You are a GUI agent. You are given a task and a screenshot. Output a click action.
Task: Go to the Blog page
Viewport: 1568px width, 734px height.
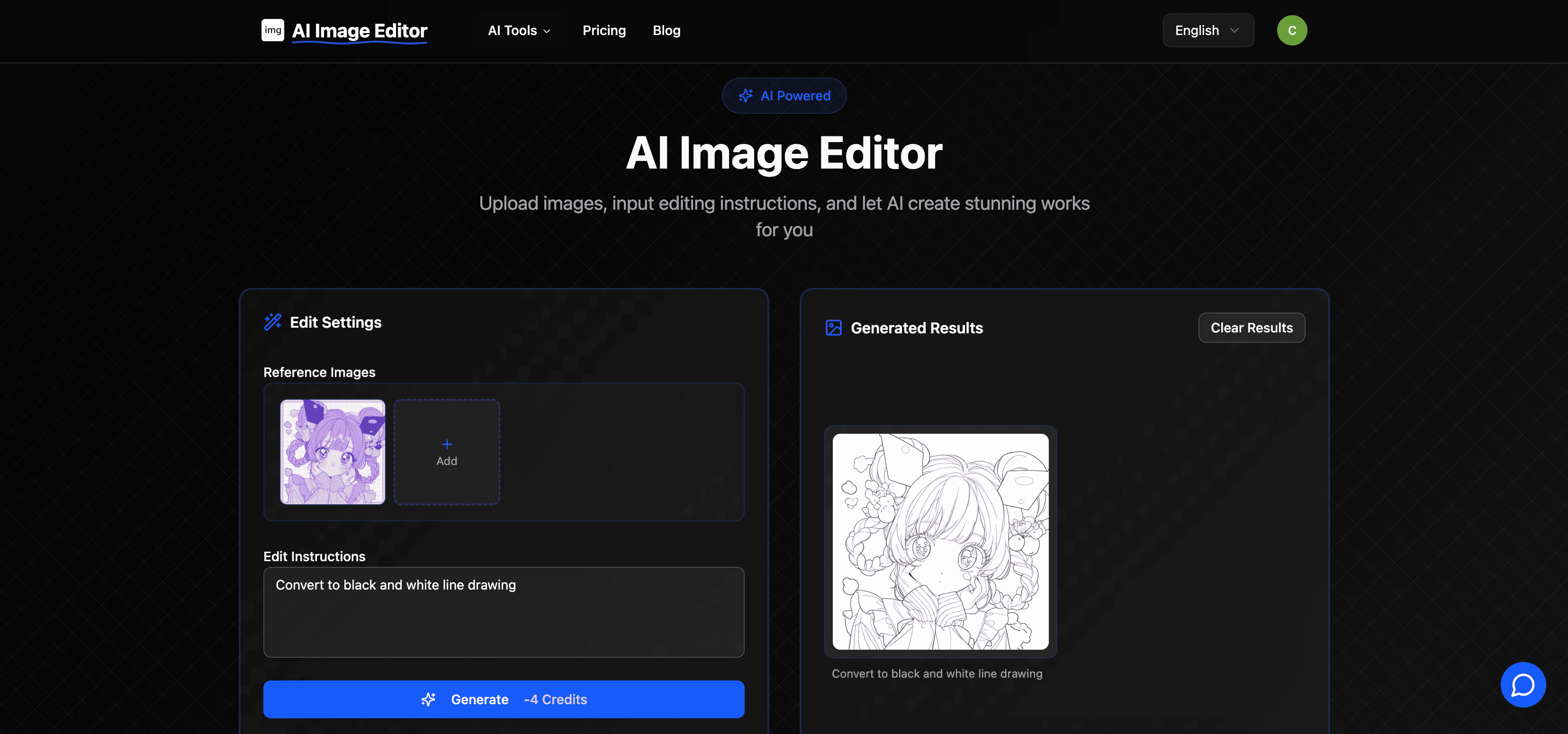(666, 30)
